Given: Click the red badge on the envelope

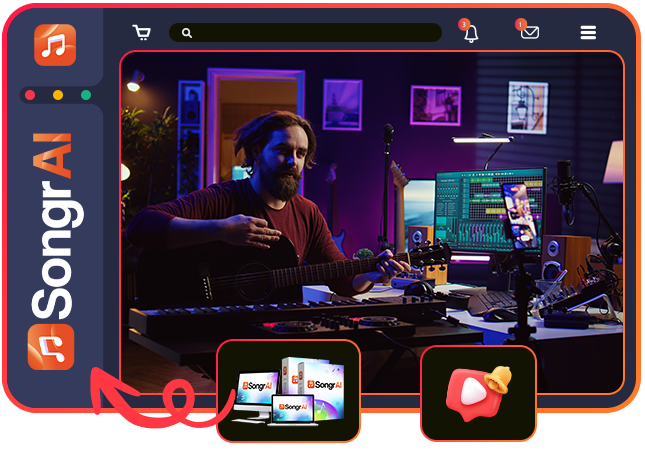Looking at the screenshot, I should 521,24.
